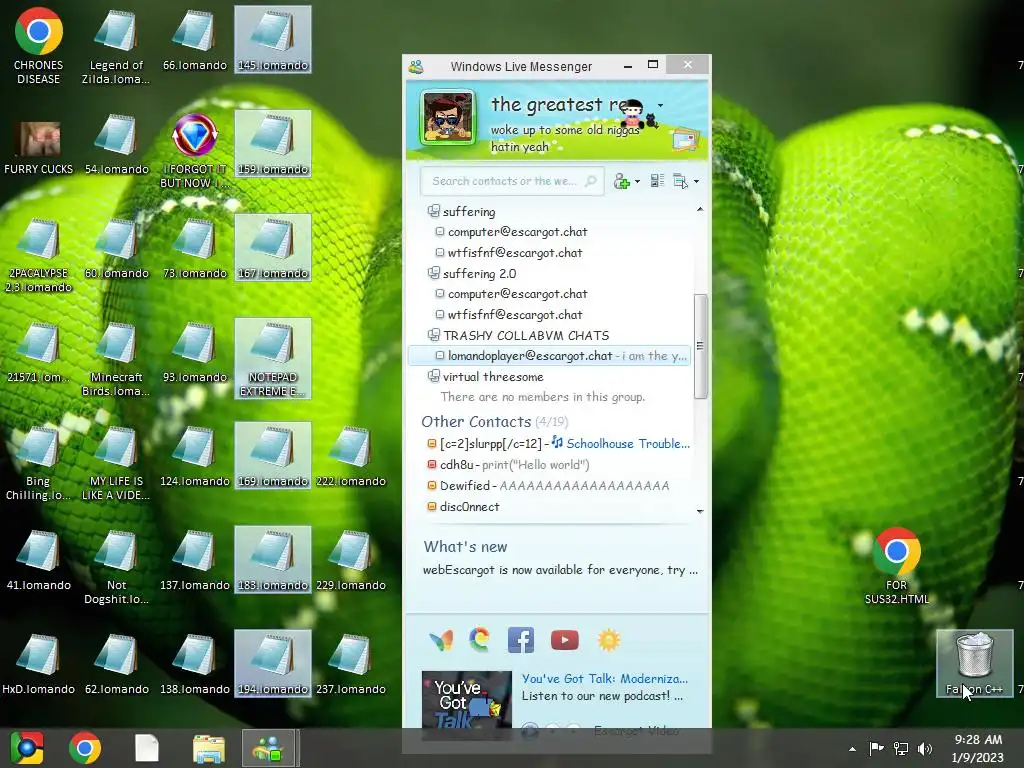The image size is (1024, 768).
Task: Select the Bing Chilling.lomando desktop file
Action: 39,462
